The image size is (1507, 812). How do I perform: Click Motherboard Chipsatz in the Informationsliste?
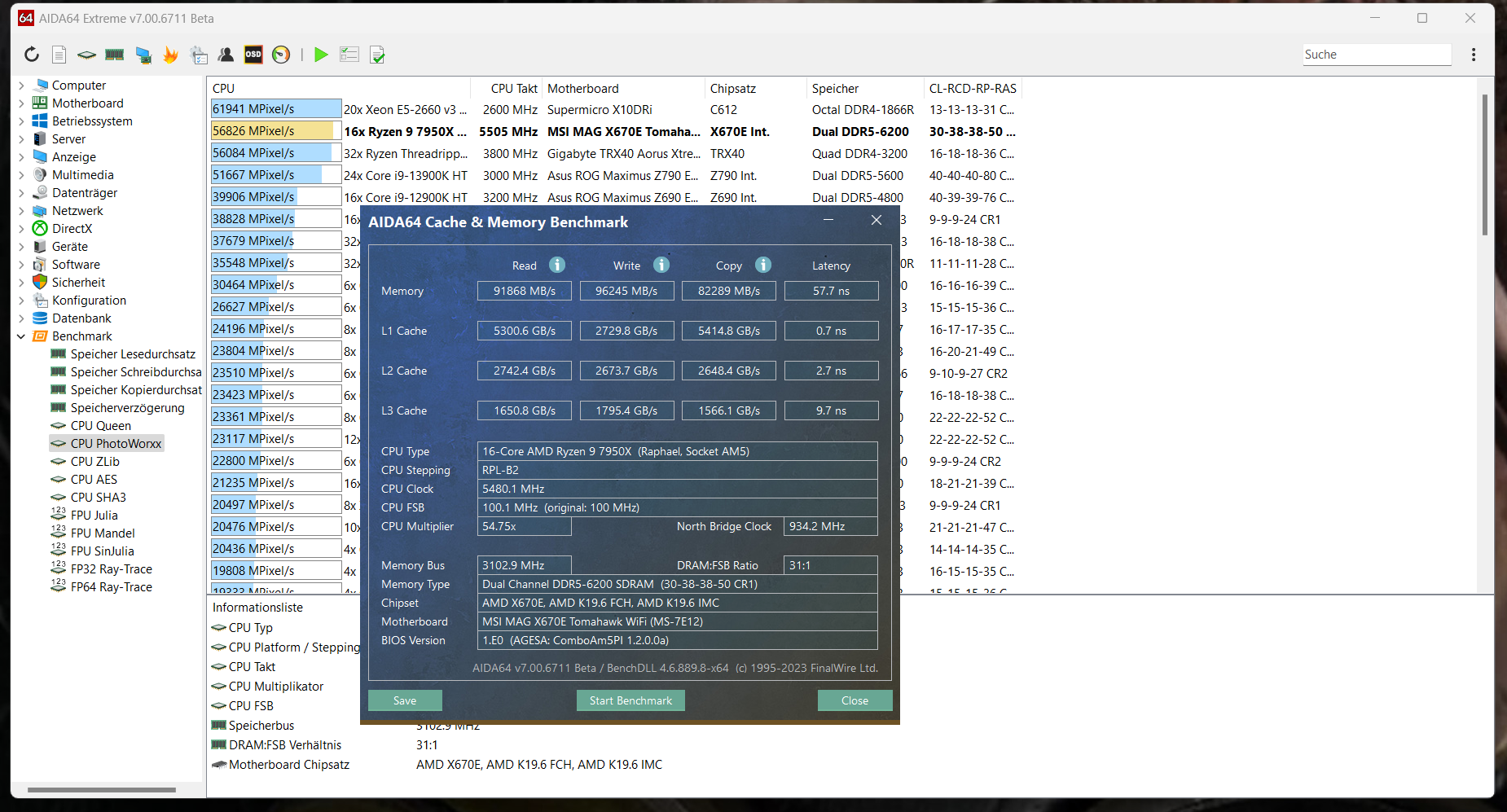pos(288,764)
